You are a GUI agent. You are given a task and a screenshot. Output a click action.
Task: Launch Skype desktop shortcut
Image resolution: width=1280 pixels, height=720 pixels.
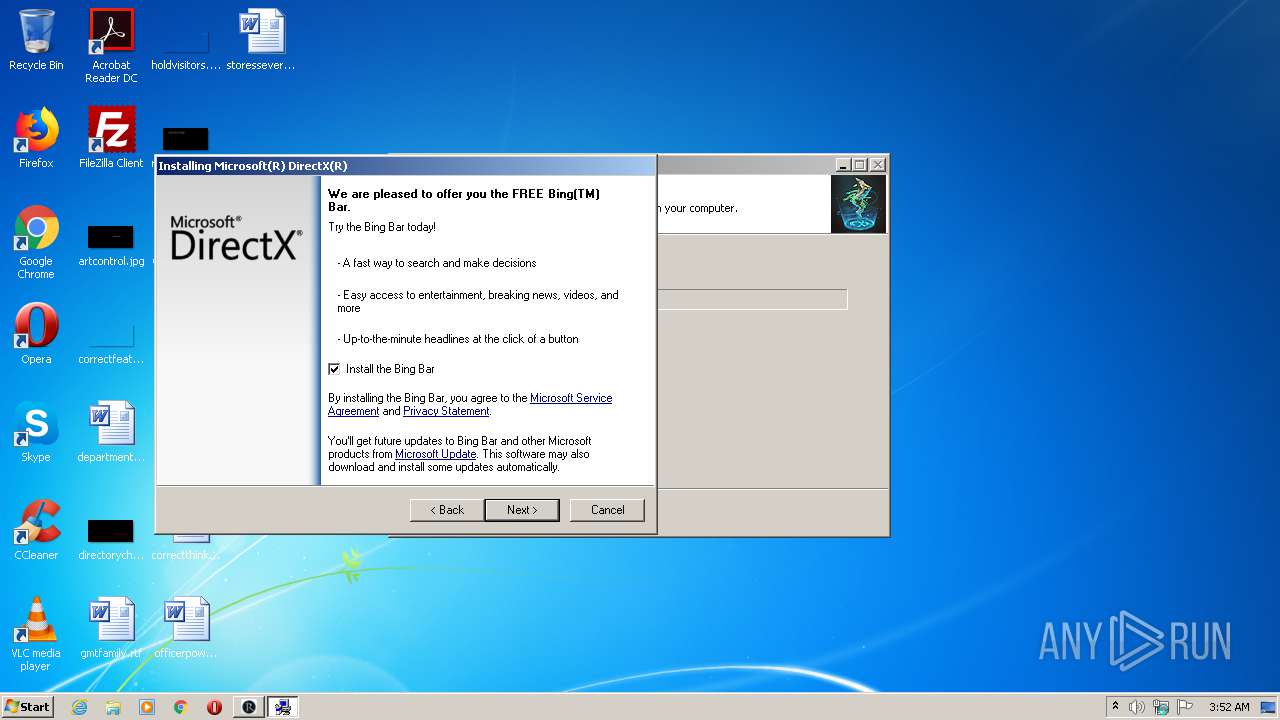click(x=36, y=432)
